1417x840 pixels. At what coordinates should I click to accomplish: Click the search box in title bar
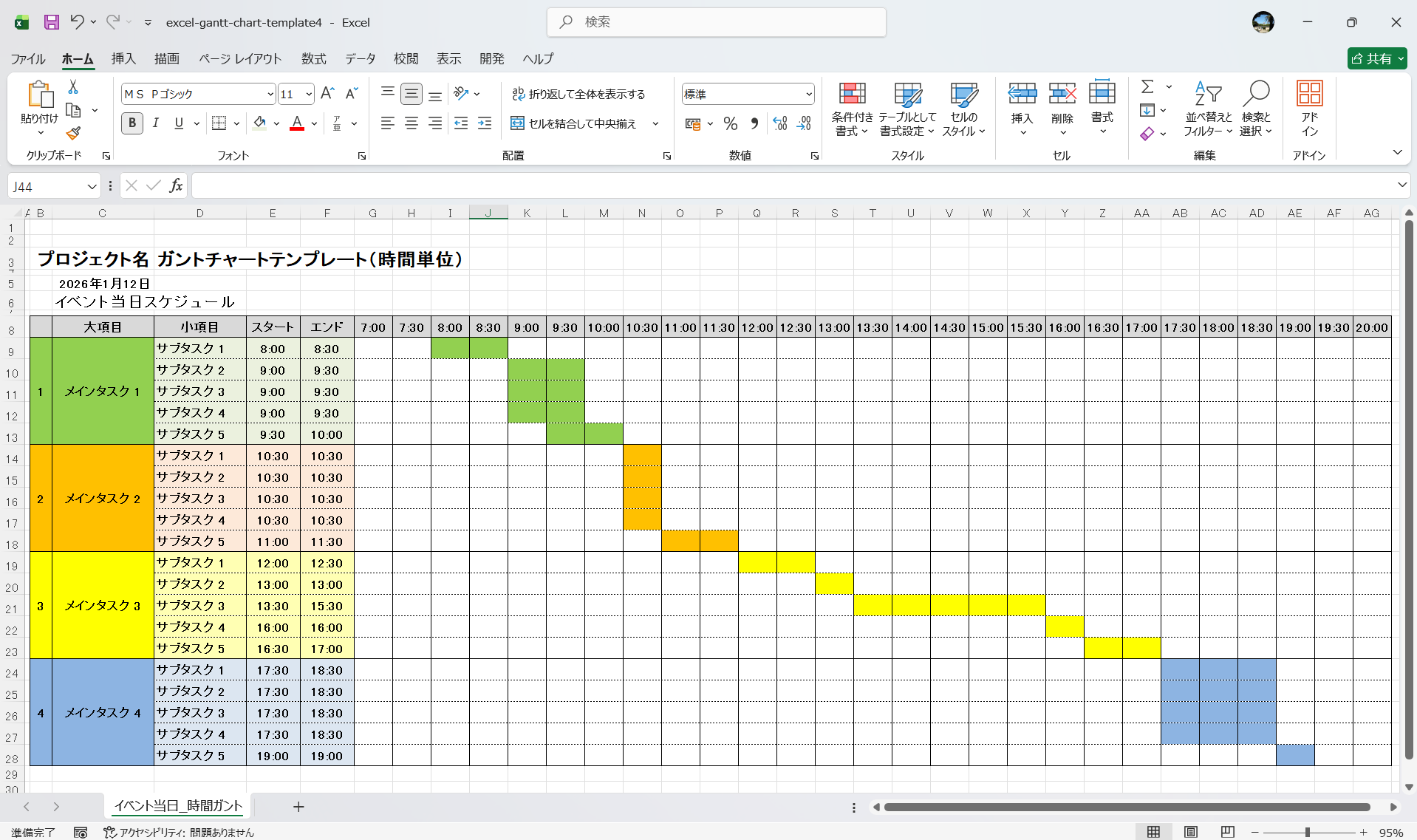(x=717, y=22)
